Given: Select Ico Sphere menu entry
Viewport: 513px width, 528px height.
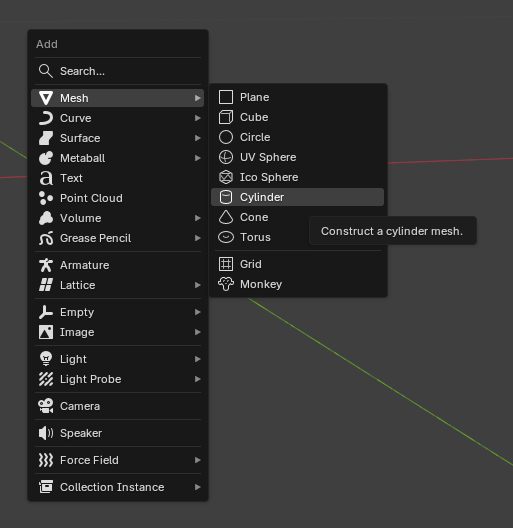Looking at the screenshot, I should 297,177.
